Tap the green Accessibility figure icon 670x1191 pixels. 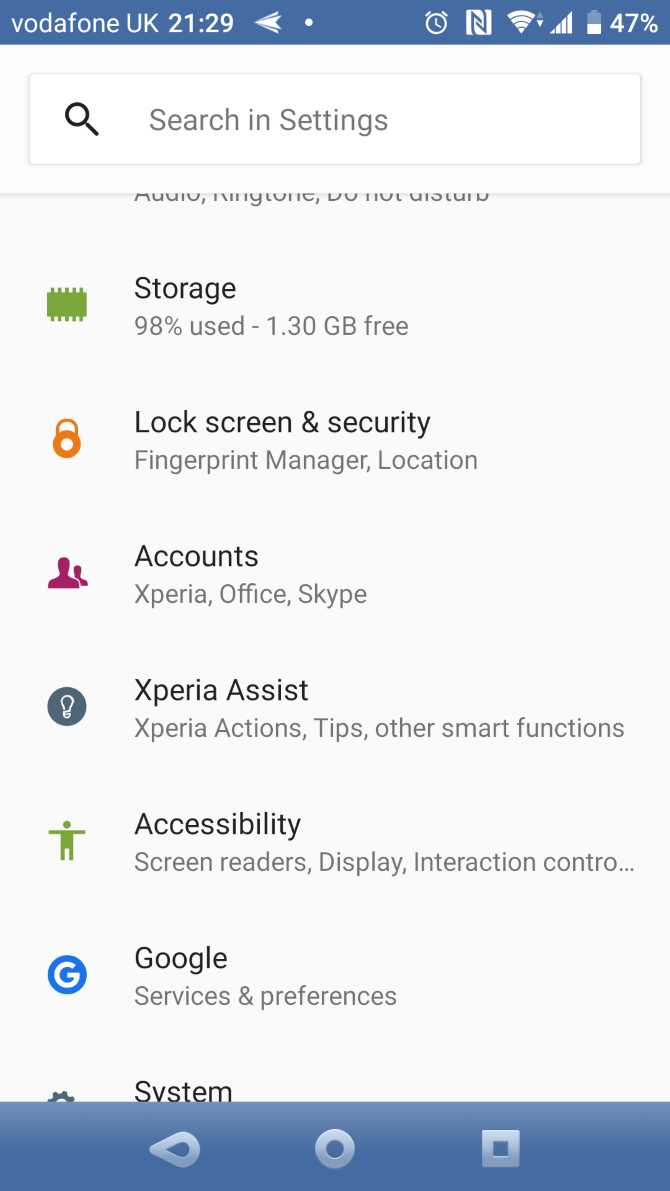[67, 841]
